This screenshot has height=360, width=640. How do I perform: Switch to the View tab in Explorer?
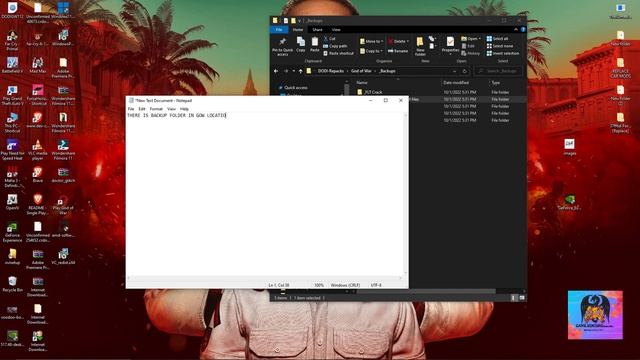pos(336,30)
